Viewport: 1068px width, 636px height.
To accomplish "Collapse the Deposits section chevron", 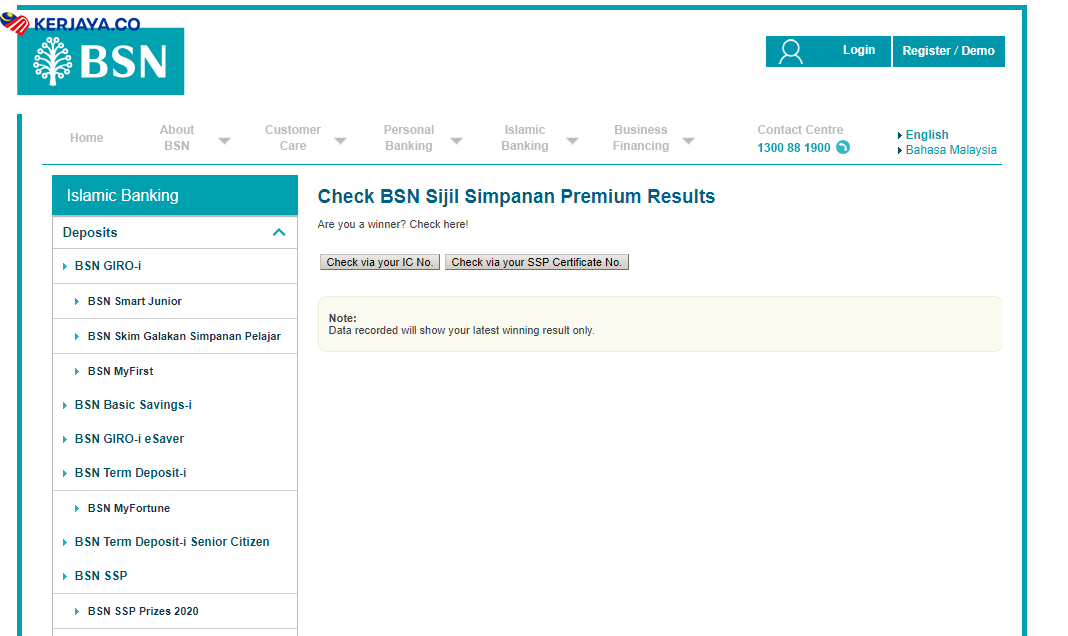I will tap(279, 232).
